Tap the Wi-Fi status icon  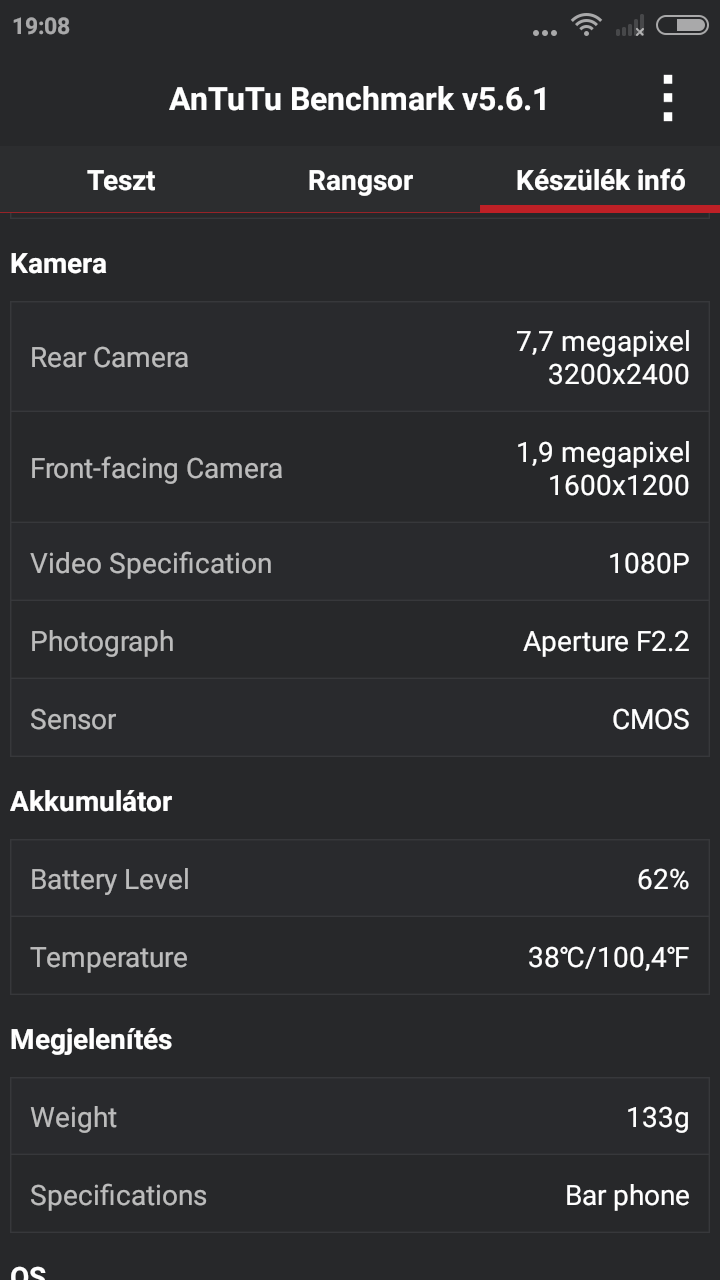pos(586,26)
